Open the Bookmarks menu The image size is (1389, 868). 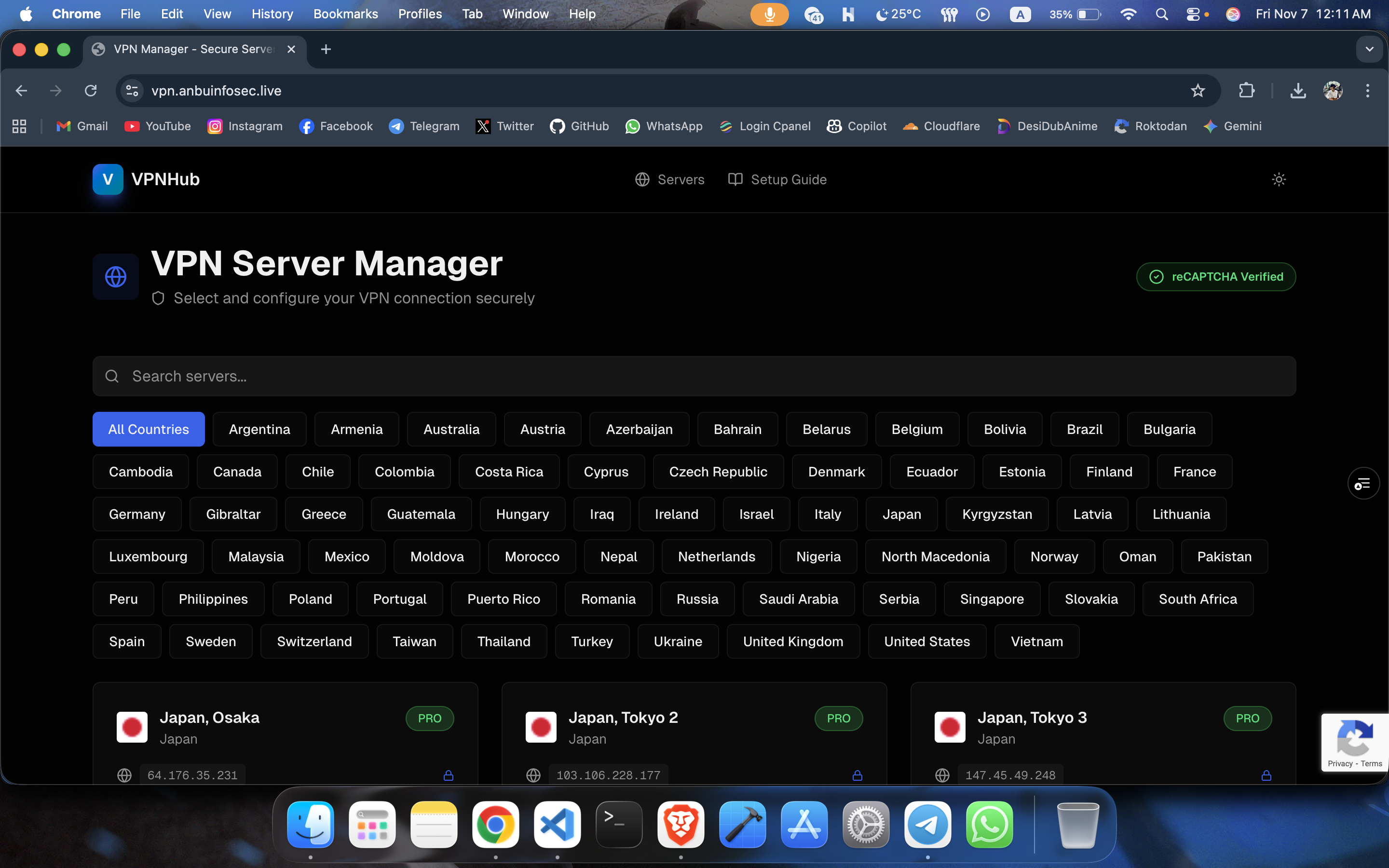click(345, 14)
